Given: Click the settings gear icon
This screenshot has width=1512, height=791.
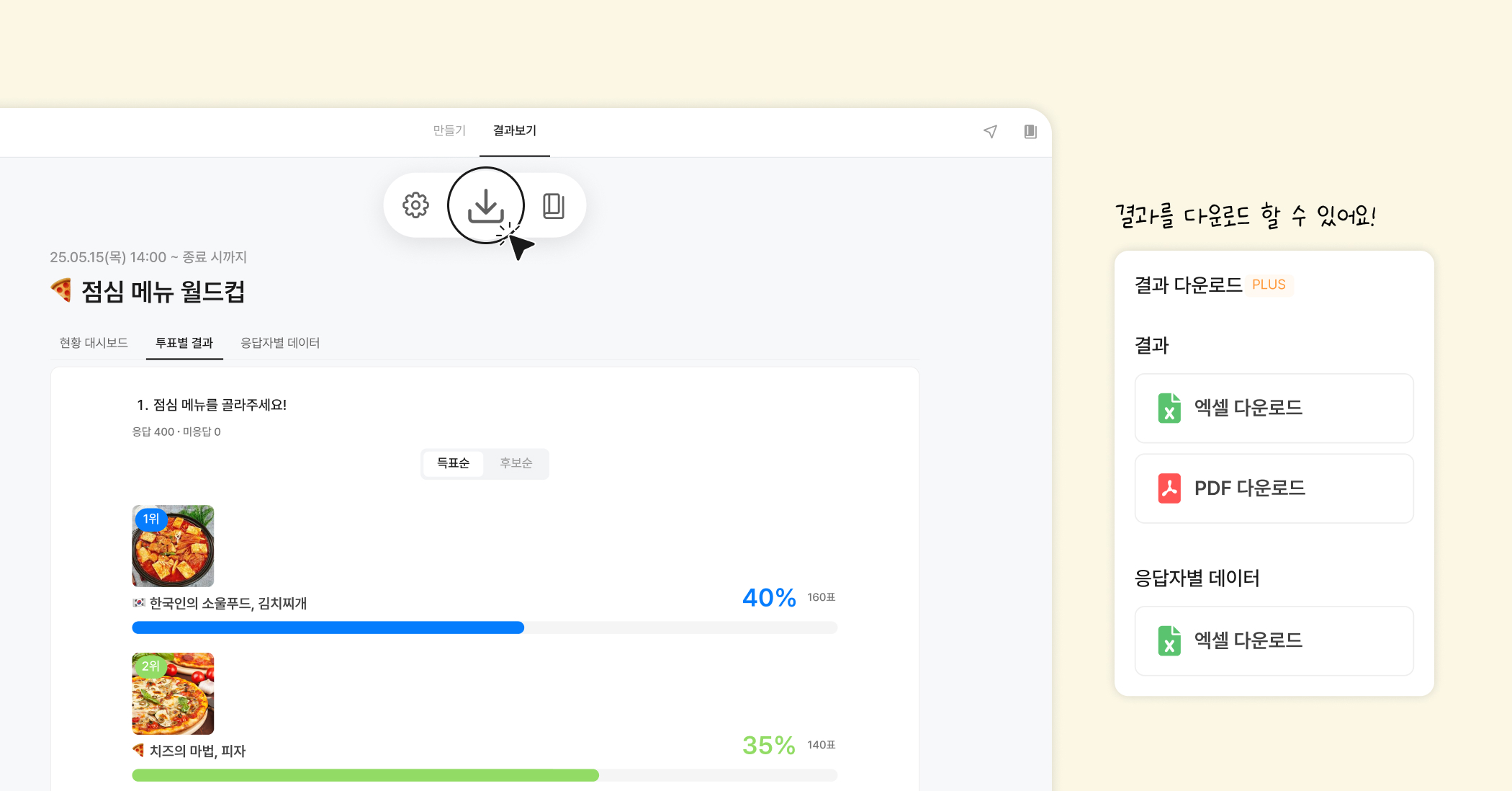Looking at the screenshot, I should pyautogui.click(x=415, y=205).
